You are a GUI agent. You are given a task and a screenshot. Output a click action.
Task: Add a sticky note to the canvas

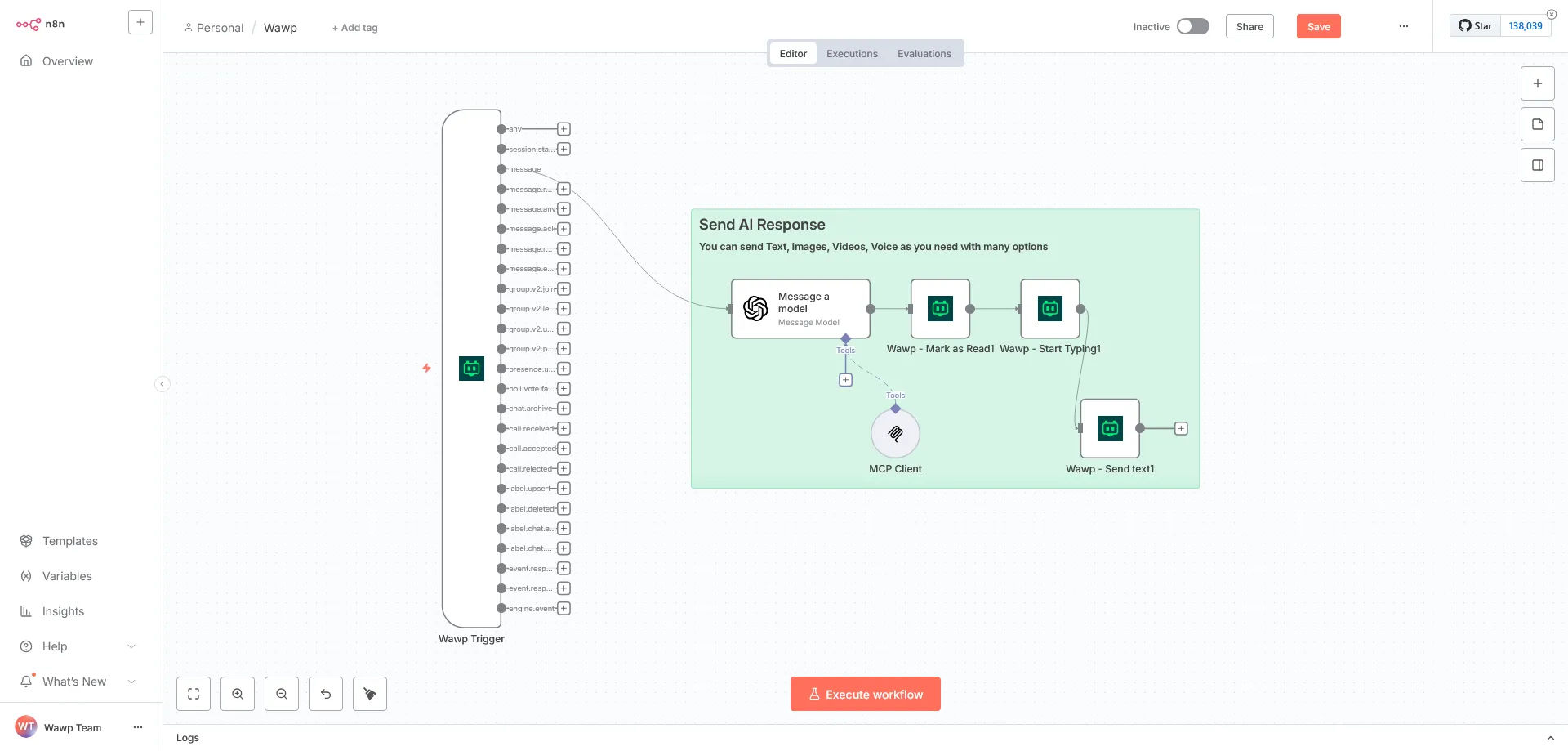point(1538,124)
